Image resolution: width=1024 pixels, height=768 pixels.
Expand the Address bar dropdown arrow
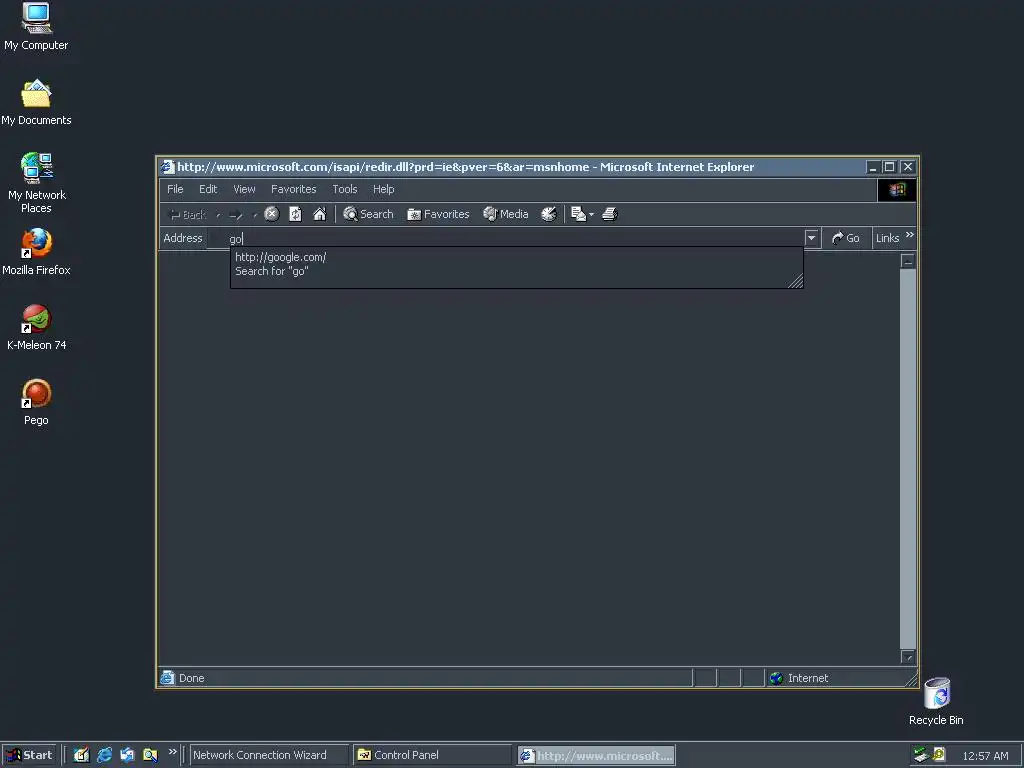[x=812, y=238]
